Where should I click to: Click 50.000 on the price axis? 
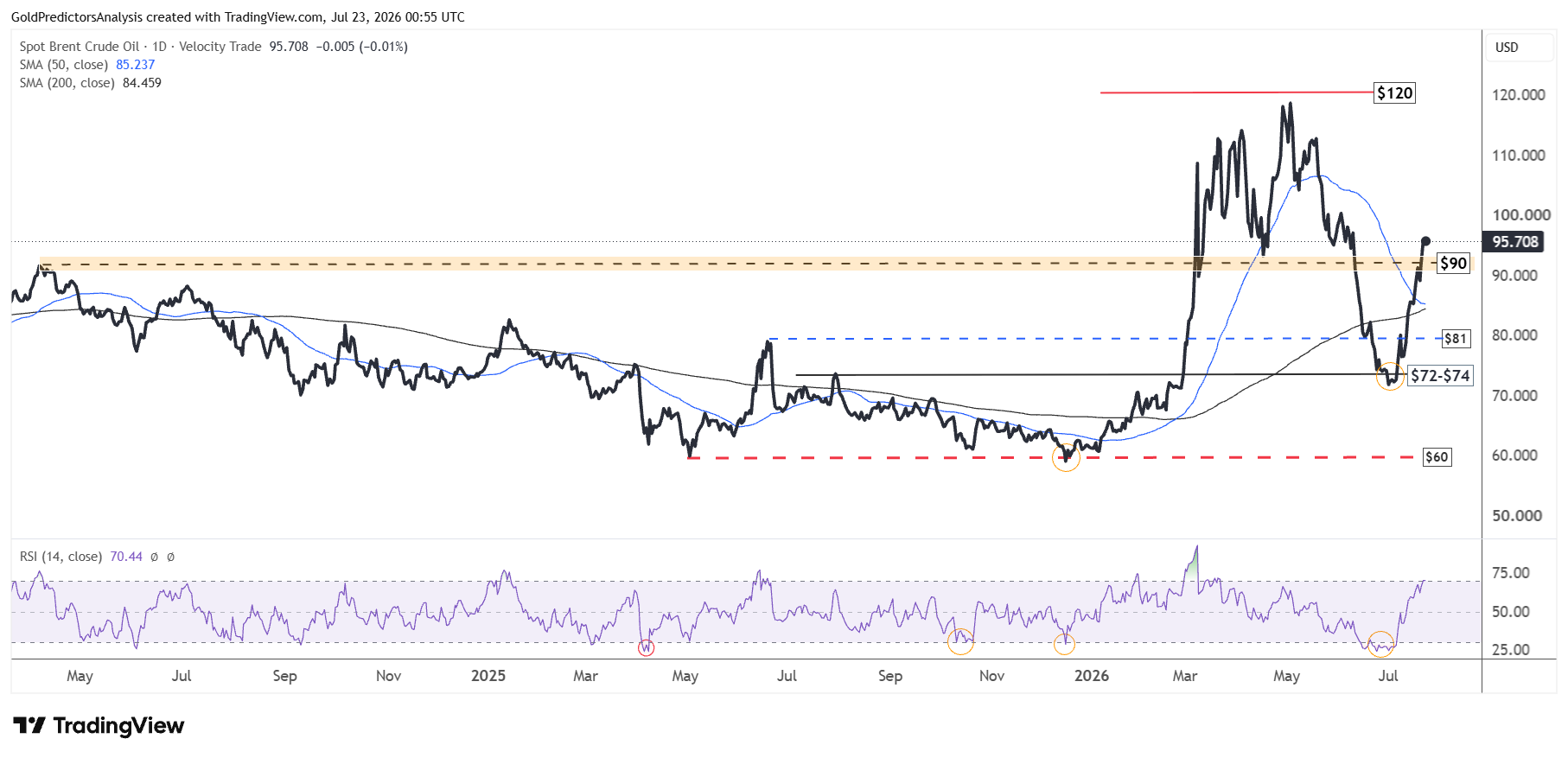(1517, 516)
